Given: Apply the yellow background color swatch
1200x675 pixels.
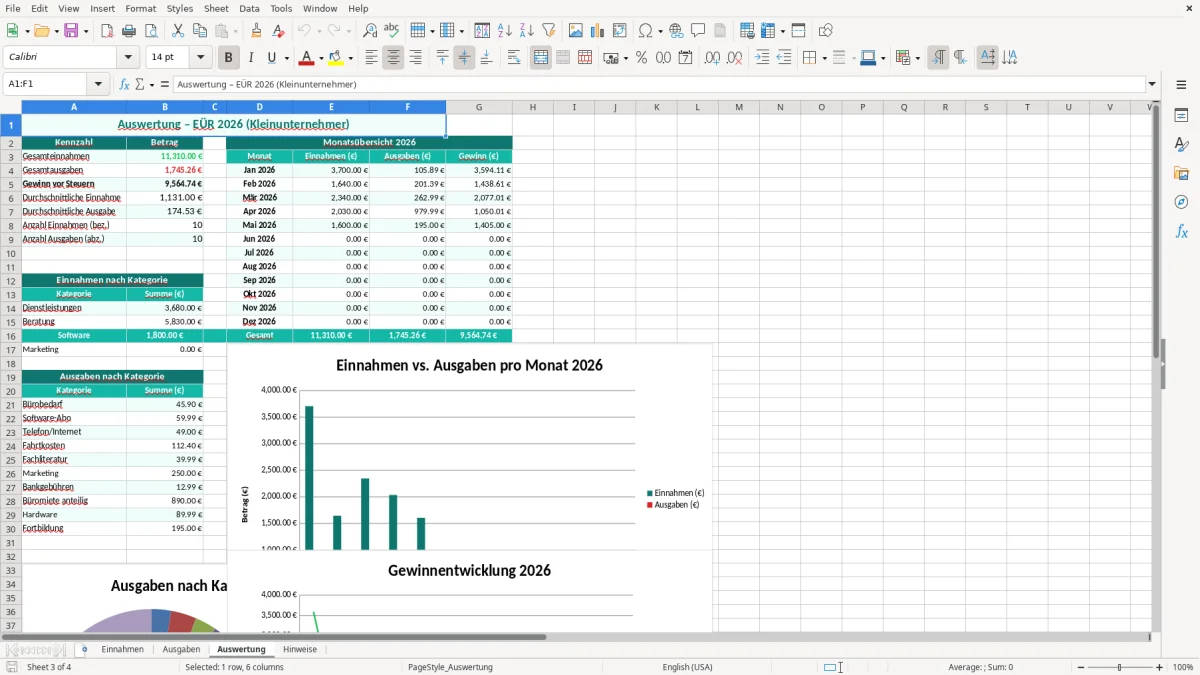Looking at the screenshot, I should (x=336, y=58).
